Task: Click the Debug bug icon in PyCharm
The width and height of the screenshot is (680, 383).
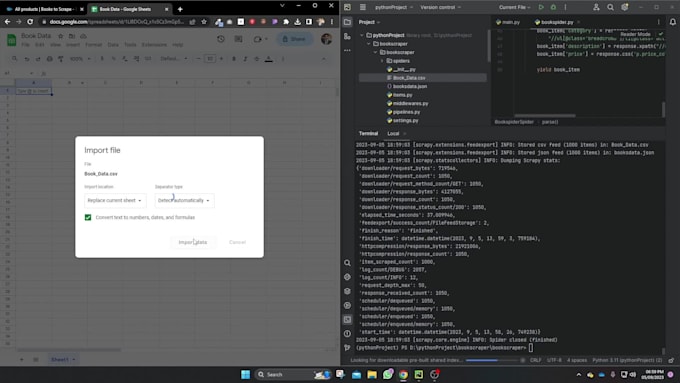Action: [x=553, y=7]
